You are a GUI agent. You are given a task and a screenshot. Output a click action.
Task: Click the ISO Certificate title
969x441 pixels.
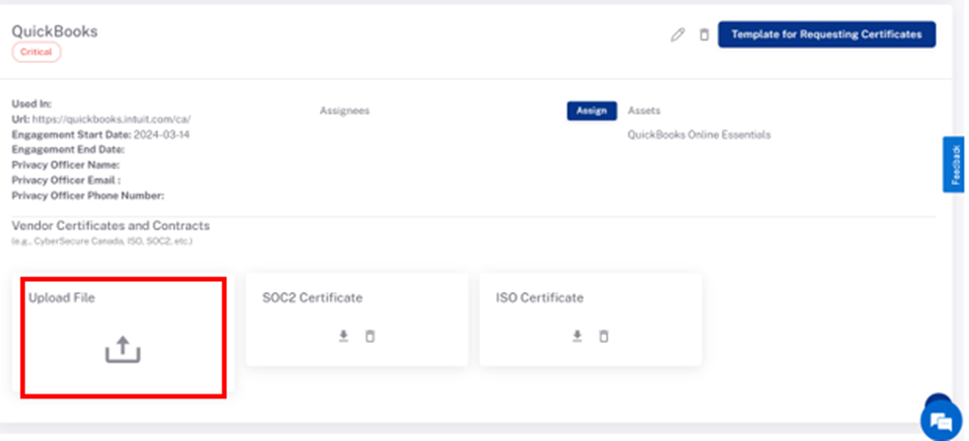tap(540, 298)
